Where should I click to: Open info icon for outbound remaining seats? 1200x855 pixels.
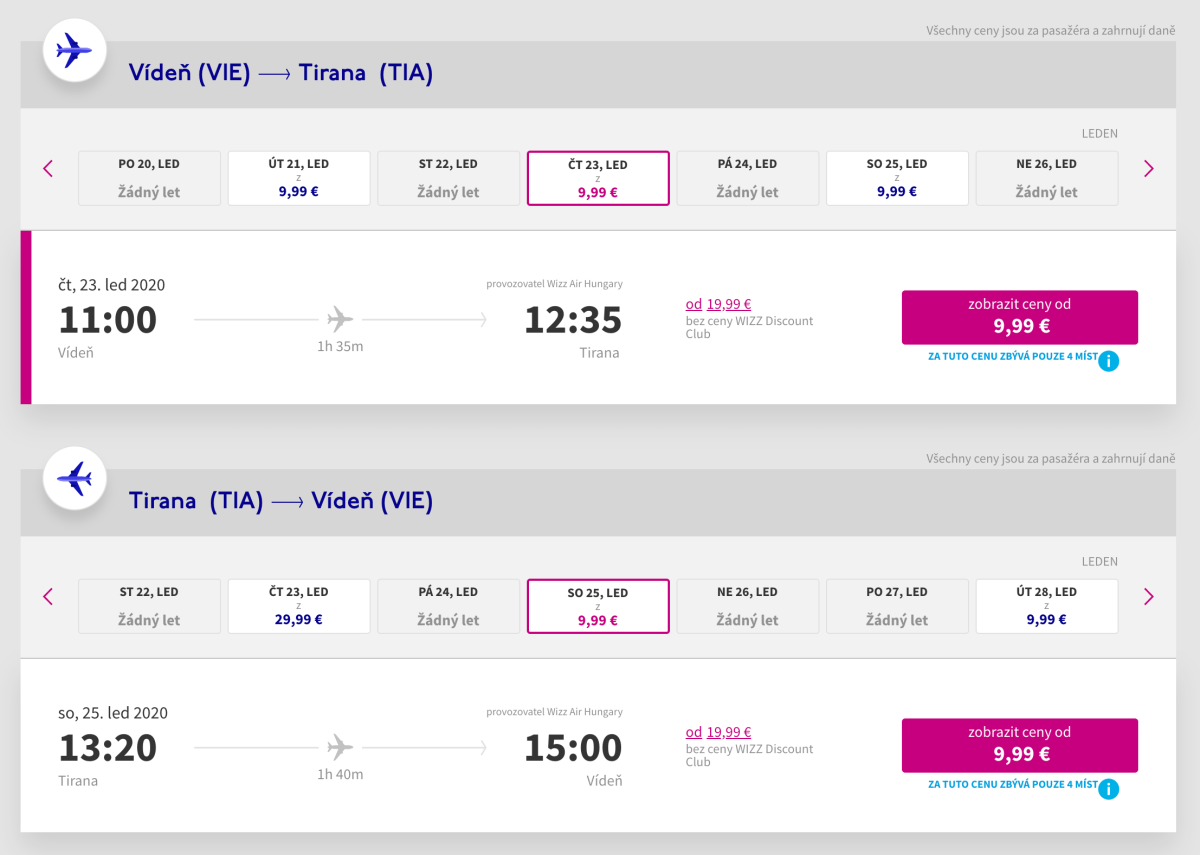(x=1108, y=361)
